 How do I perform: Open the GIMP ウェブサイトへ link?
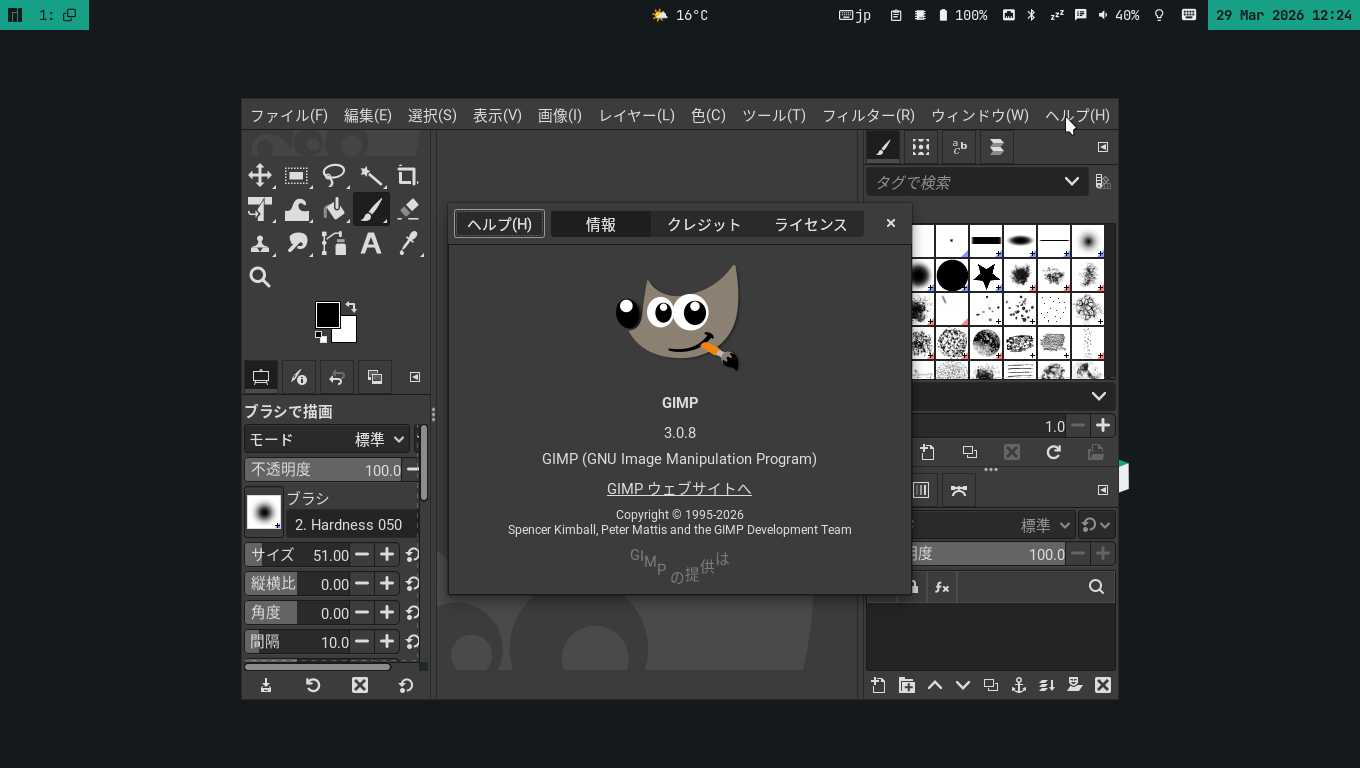coord(679,489)
